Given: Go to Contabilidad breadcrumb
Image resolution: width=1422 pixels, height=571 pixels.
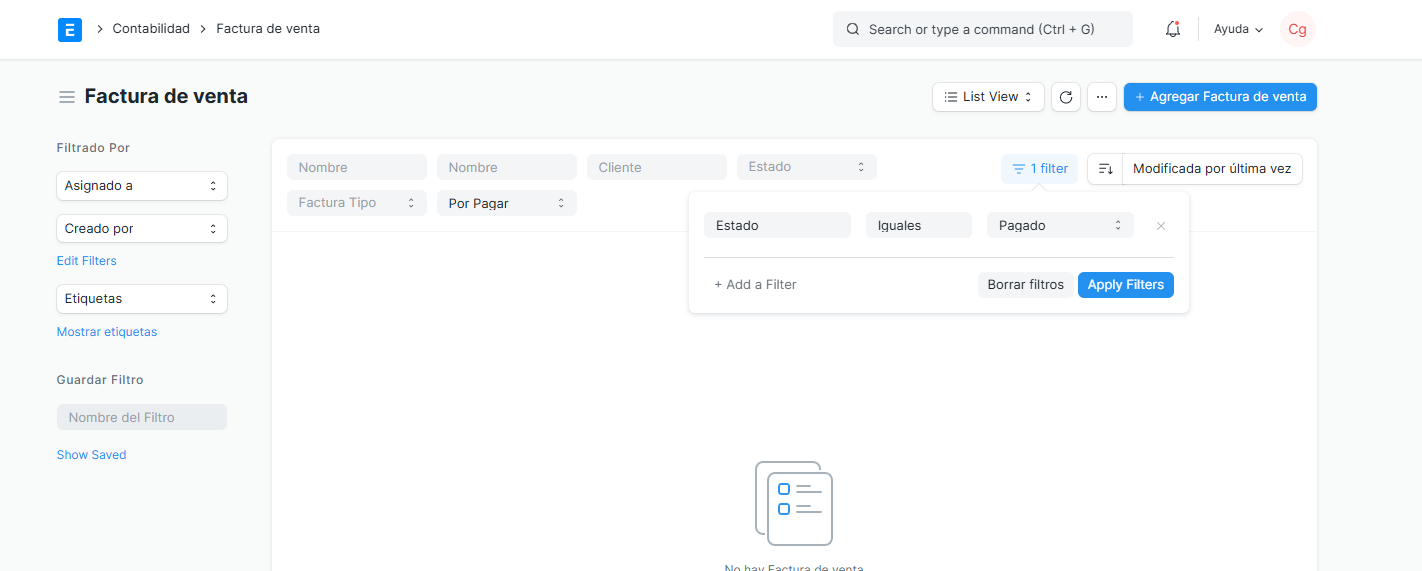Looking at the screenshot, I should click(151, 29).
